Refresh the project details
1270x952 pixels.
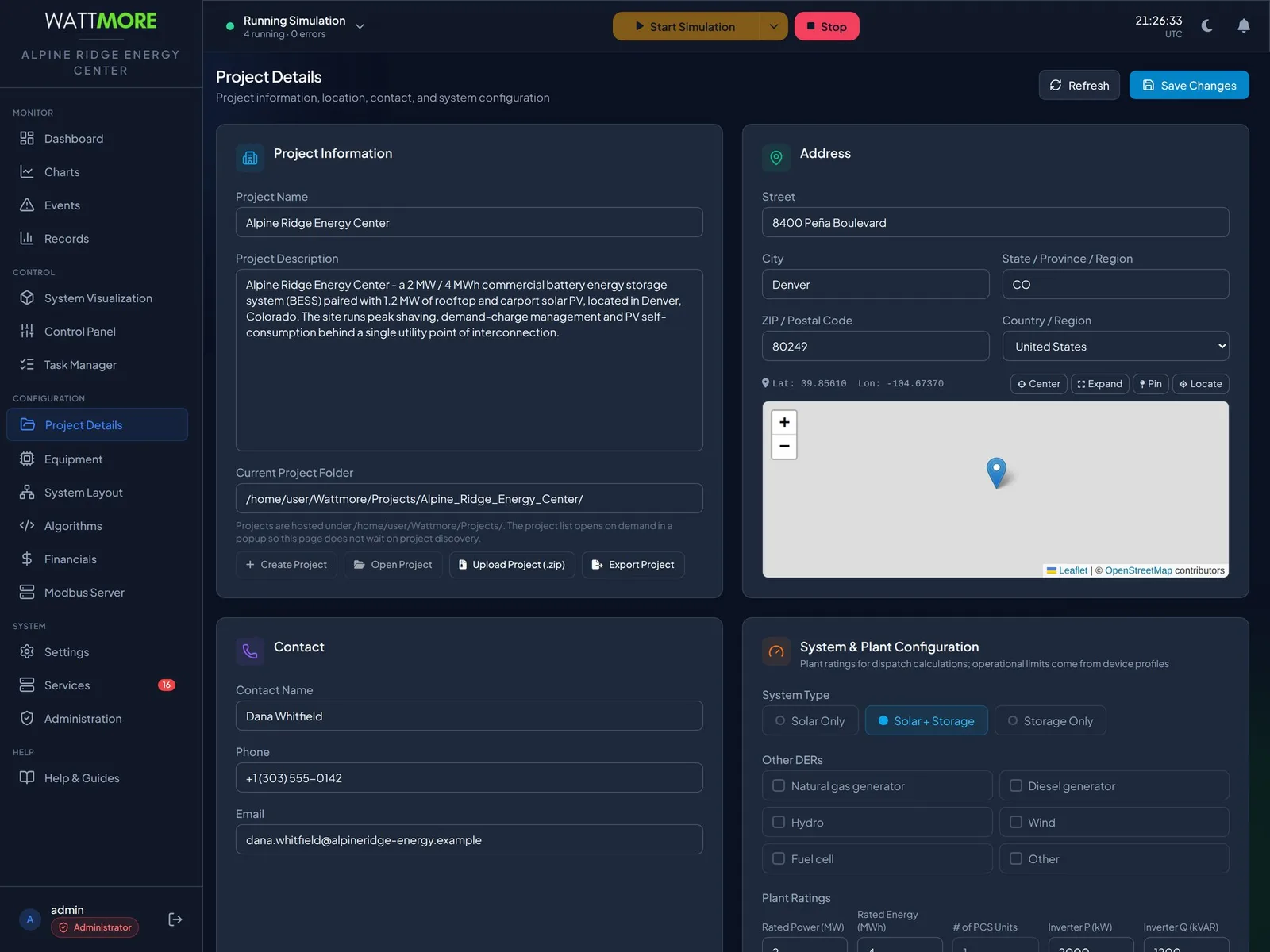pyautogui.click(x=1079, y=85)
